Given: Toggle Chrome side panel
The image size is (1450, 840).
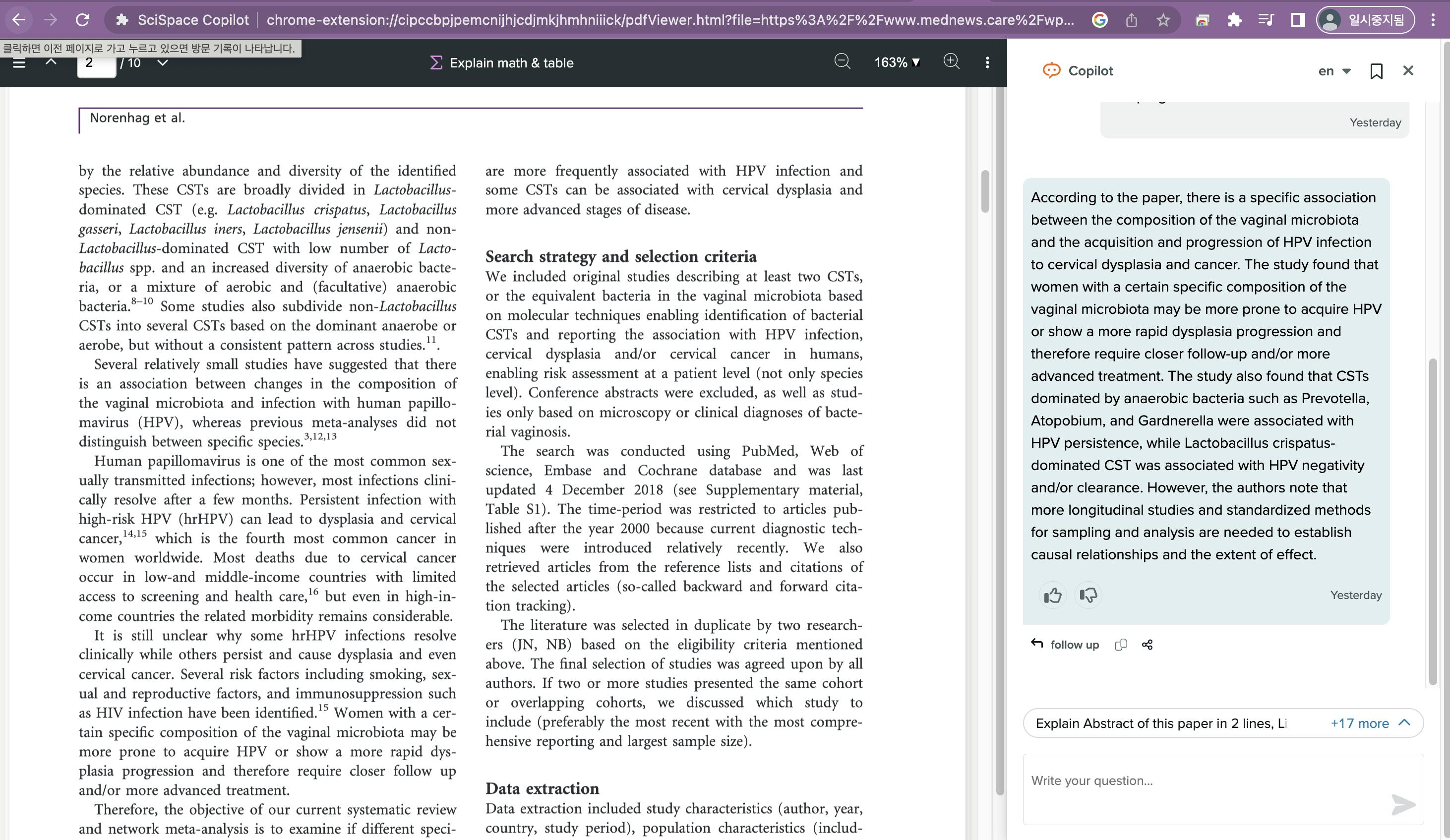Looking at the screenshot, I should point(1298,20).
